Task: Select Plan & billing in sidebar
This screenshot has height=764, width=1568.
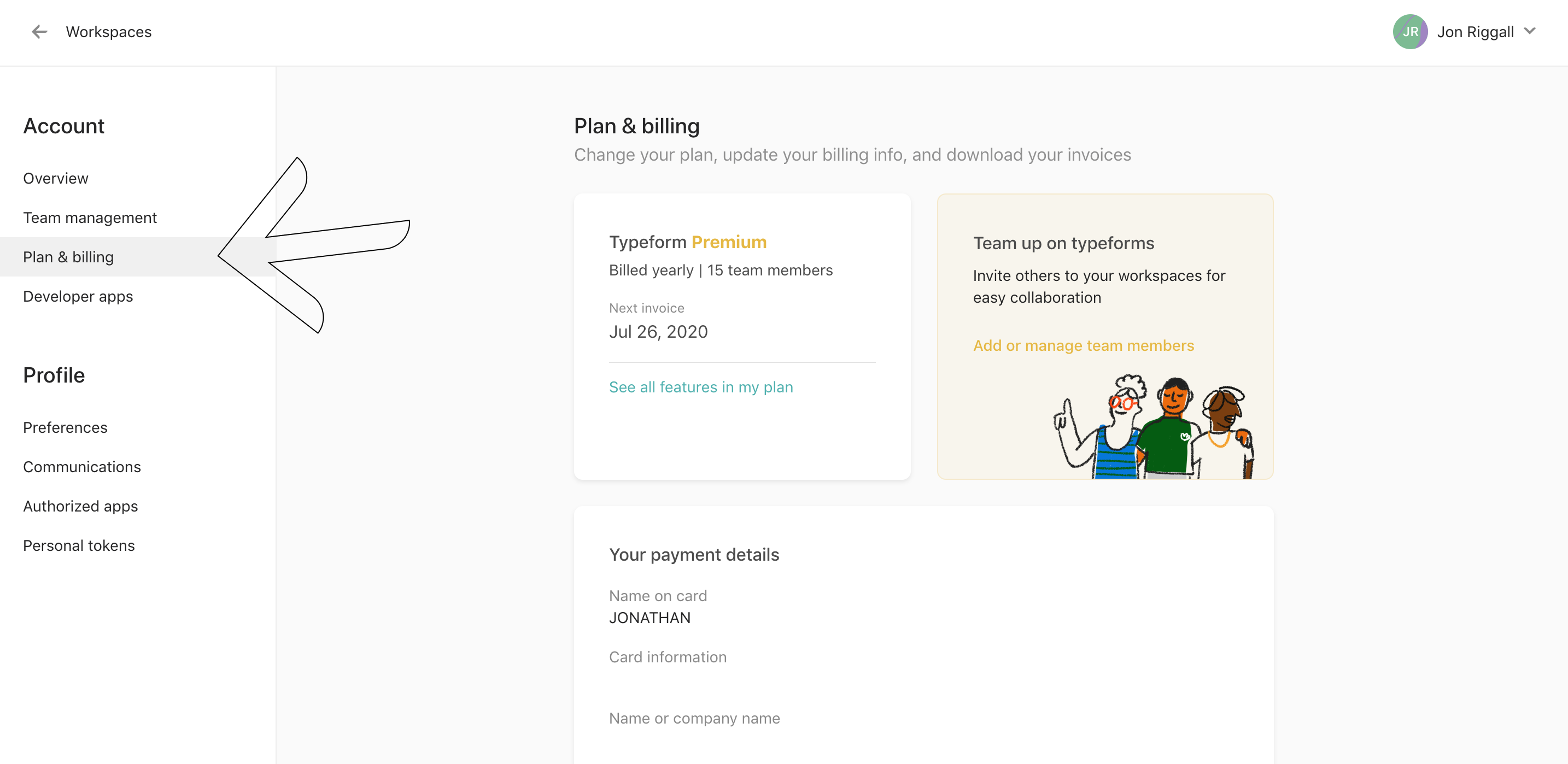Action: click(x=138, y=257)
